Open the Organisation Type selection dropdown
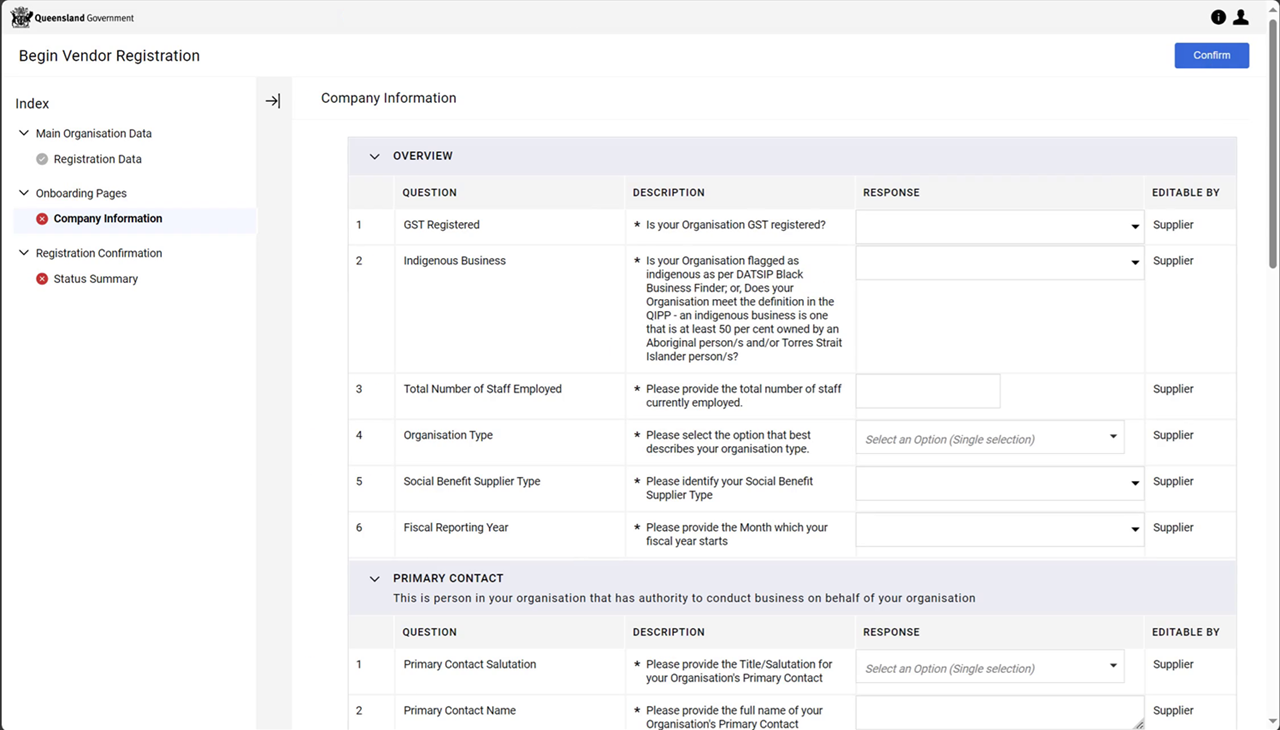This screenshot has height=730, width=1280. (x=990, y=438)
